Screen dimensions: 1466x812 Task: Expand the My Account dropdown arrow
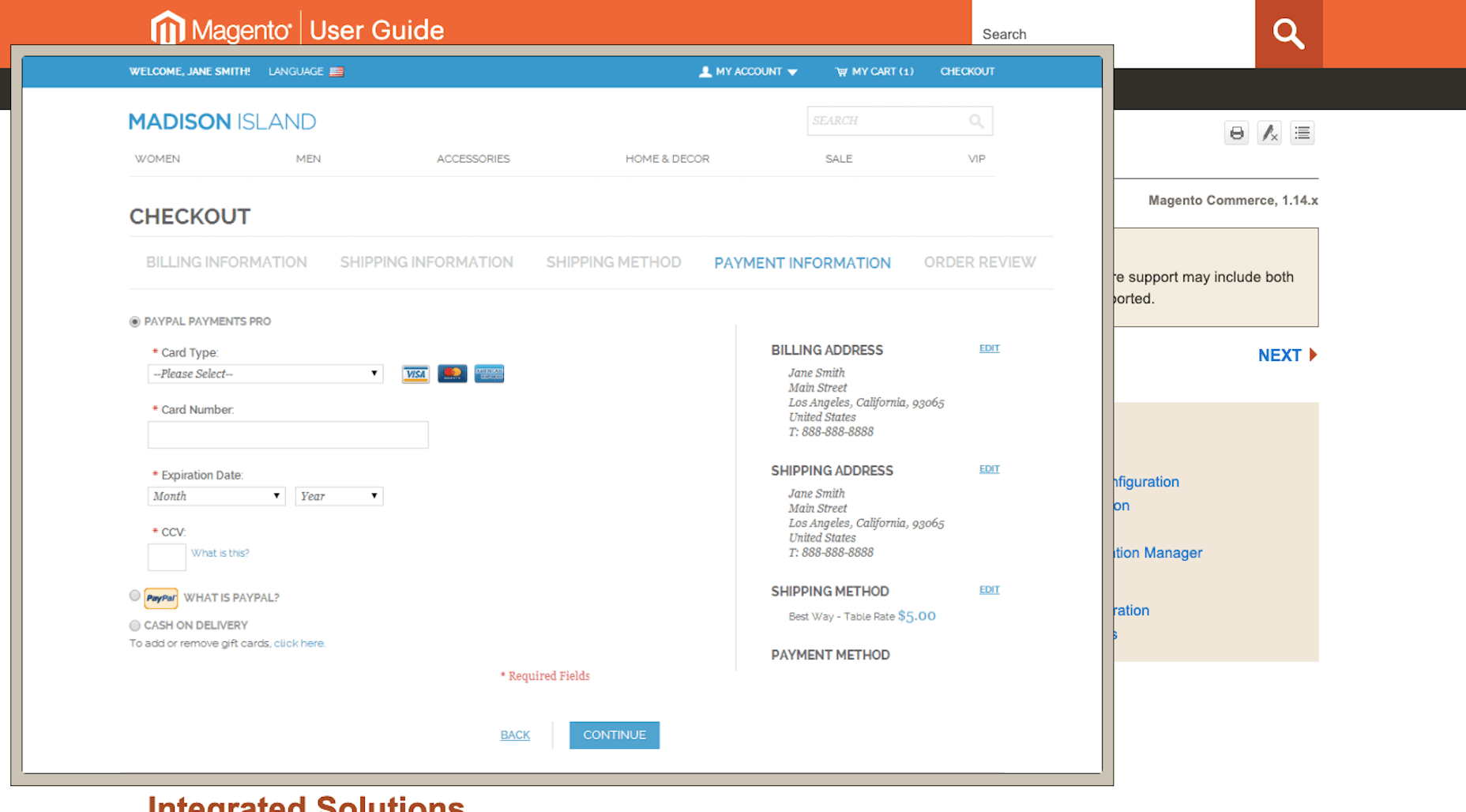(792, 72)
